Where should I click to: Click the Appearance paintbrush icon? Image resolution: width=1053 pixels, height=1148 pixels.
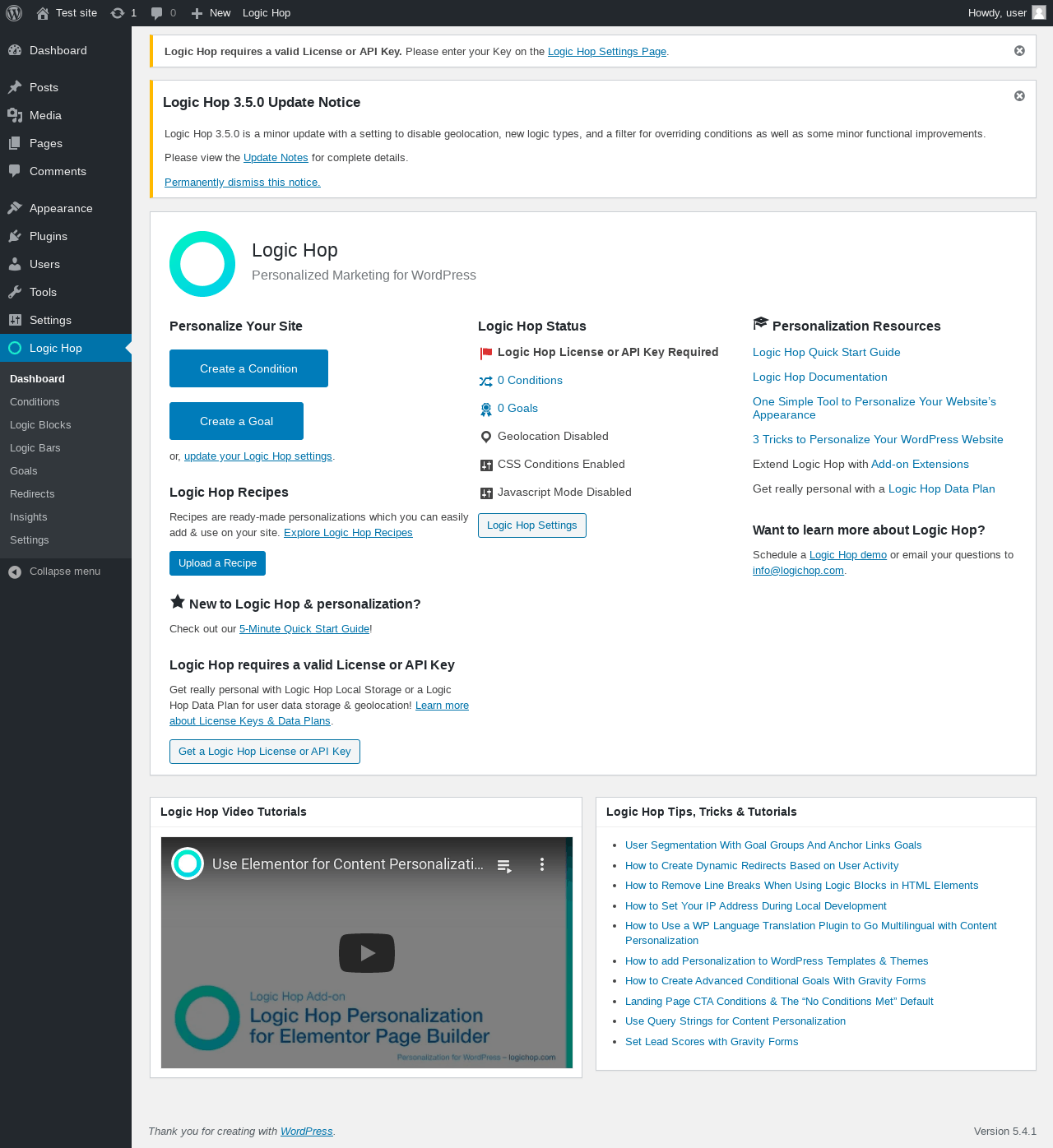[15, 208]
